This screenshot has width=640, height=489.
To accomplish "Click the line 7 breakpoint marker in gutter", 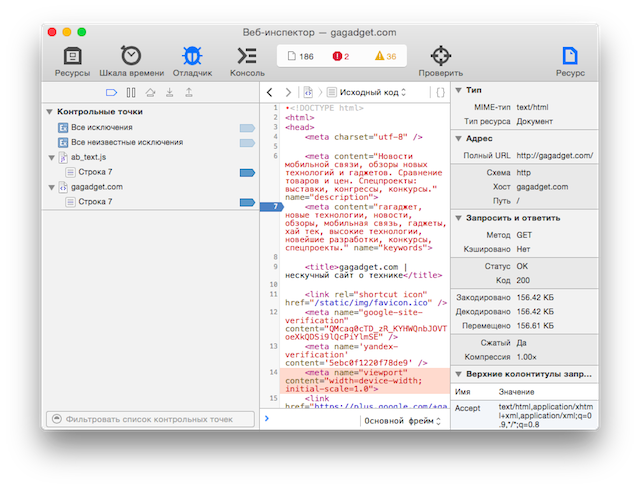I will point(272,207).
